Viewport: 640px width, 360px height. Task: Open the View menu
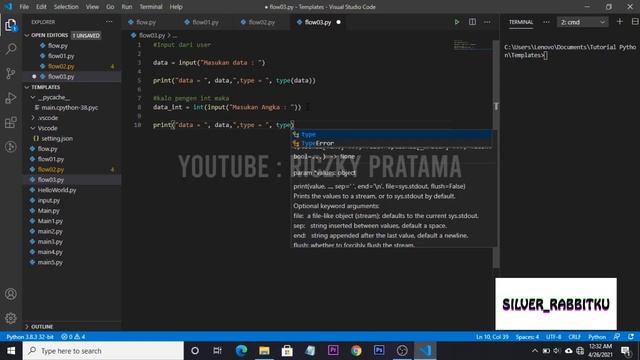(x=92, y=7)
